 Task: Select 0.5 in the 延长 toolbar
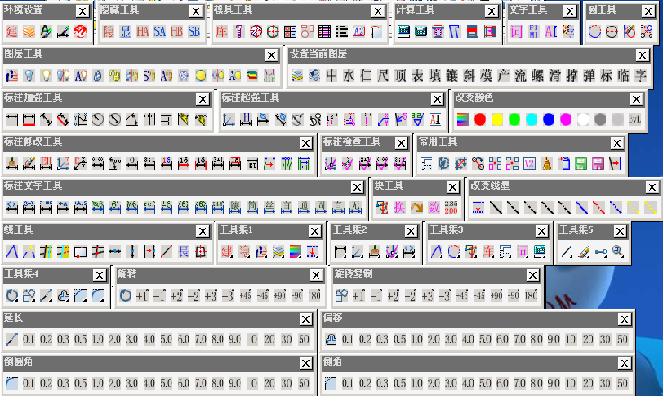[80, 340]
